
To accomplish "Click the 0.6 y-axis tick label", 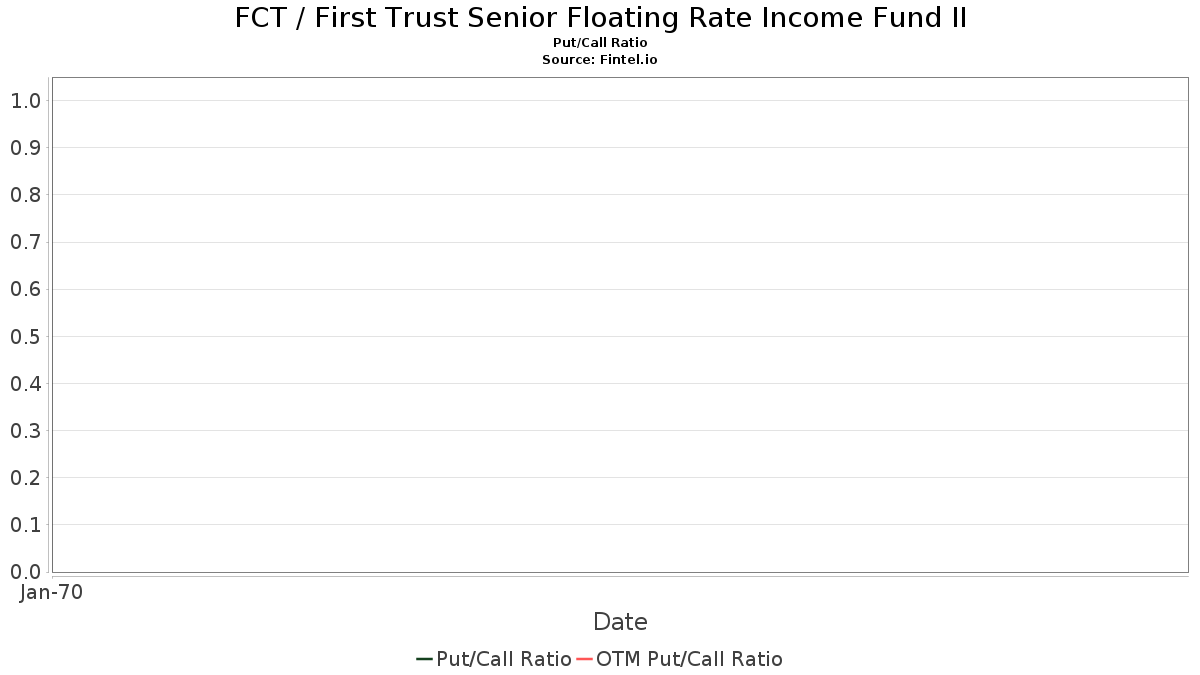I will (x=26, y=289).
